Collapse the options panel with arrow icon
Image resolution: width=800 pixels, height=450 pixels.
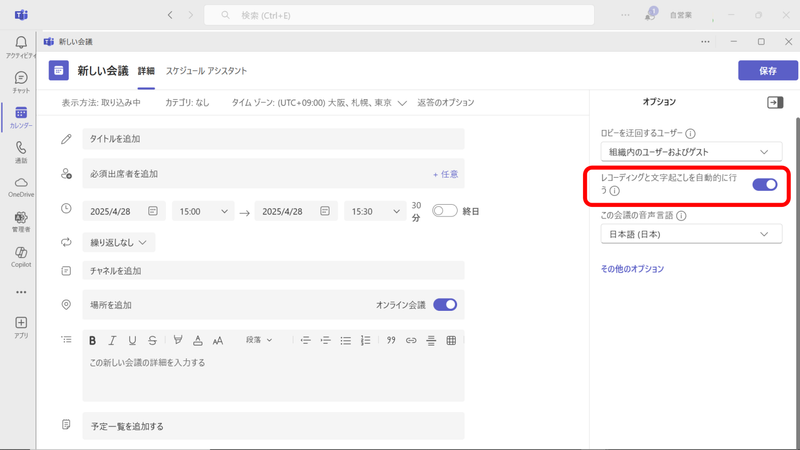click(775, 103)
